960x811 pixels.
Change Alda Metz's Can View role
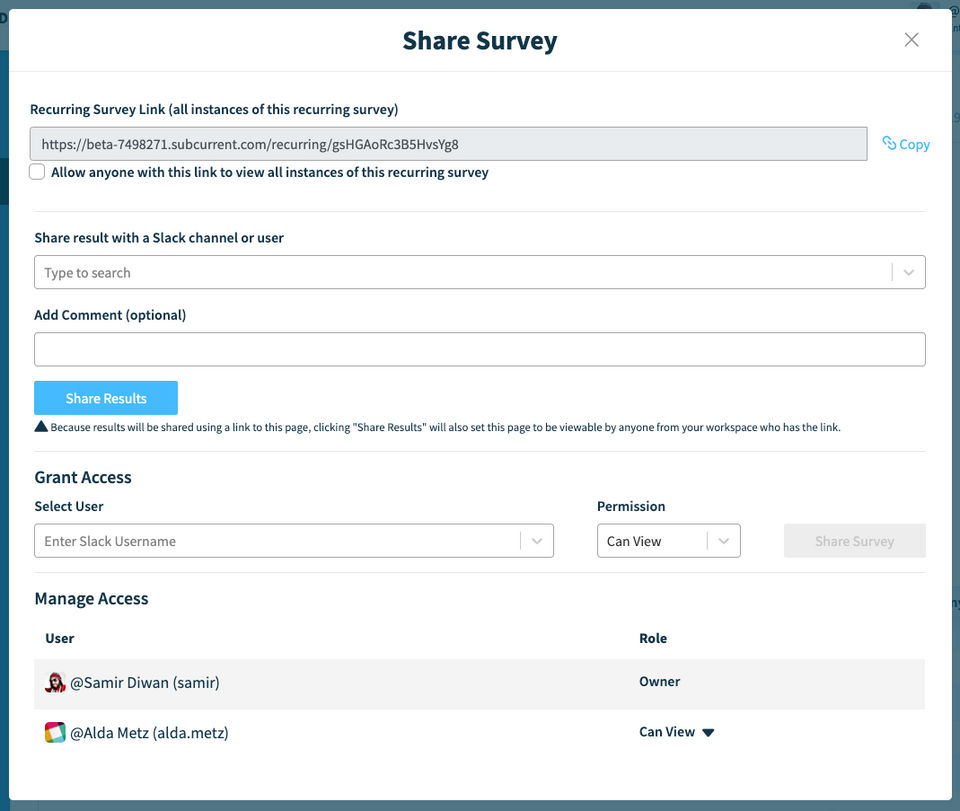point(678,732)
